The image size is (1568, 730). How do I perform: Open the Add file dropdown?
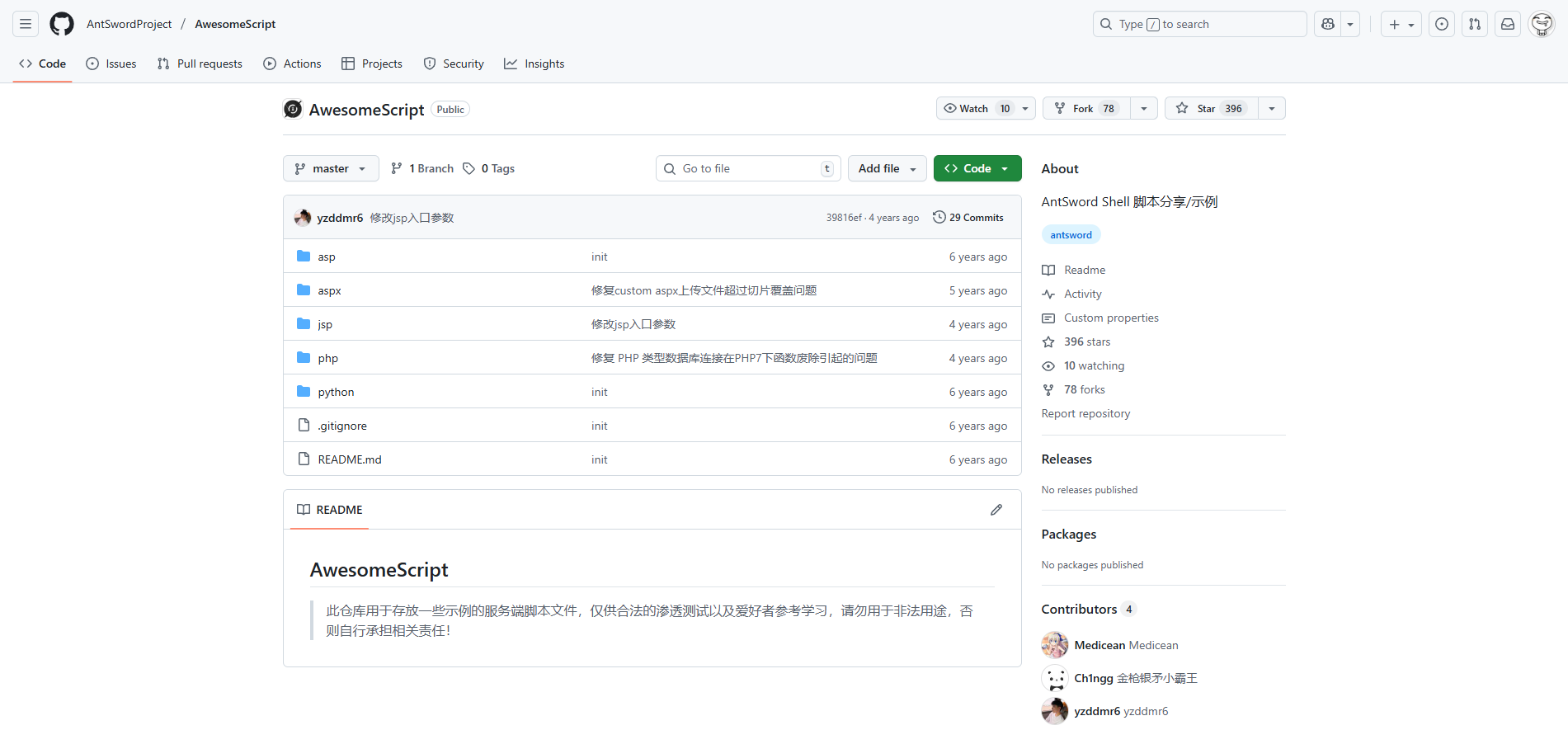(x=887, y=168)
